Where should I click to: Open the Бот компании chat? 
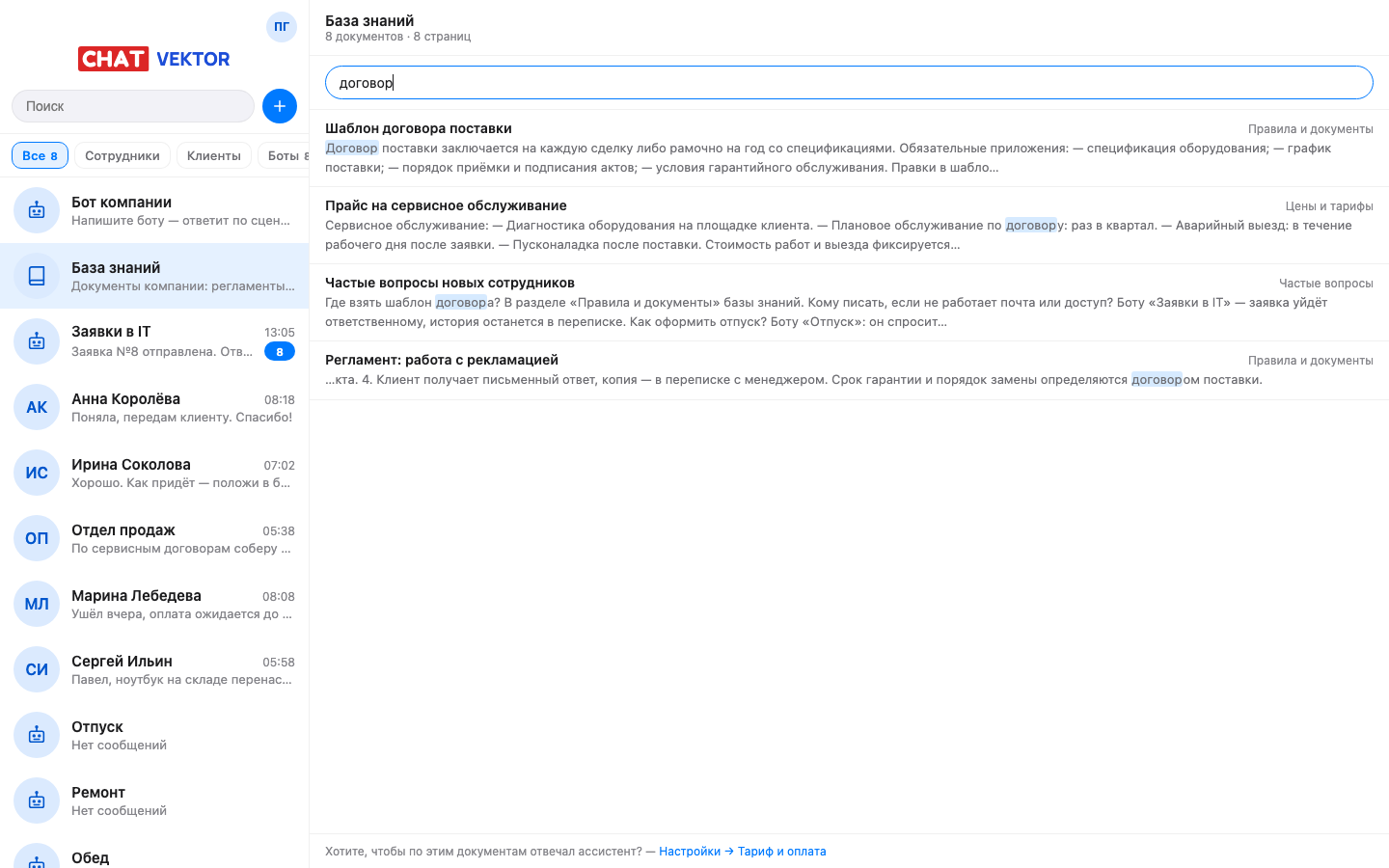[x=154, y=210]
